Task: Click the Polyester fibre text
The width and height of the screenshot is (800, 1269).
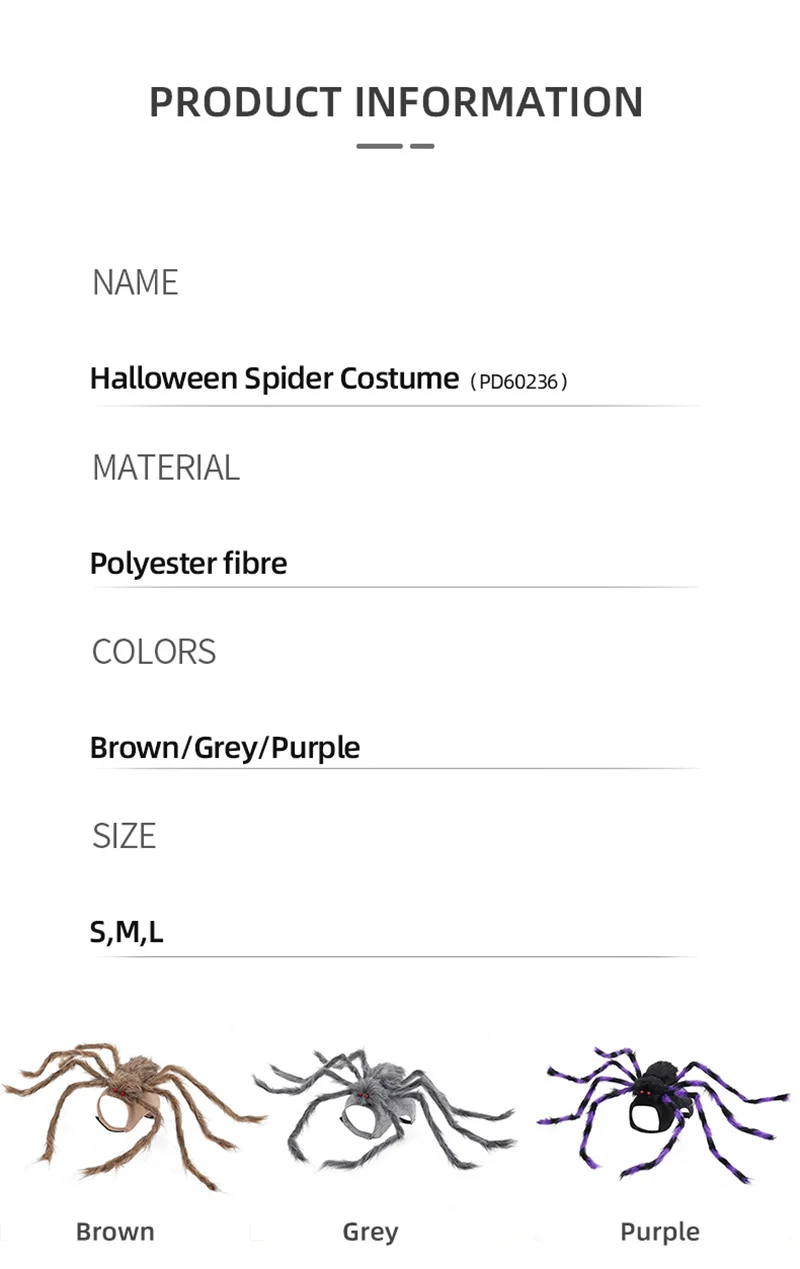Action: (188, 563)
